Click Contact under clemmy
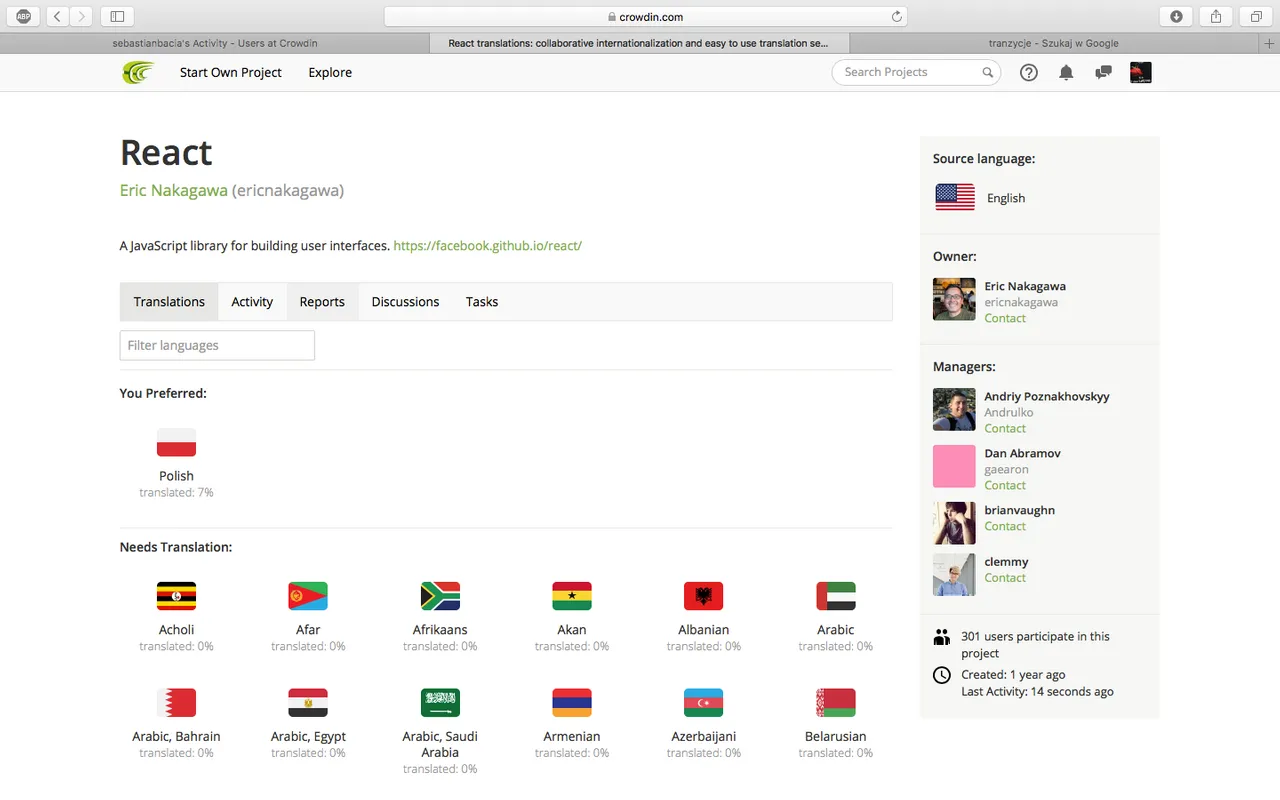The image size is (1280, 800). [1005, 578]
